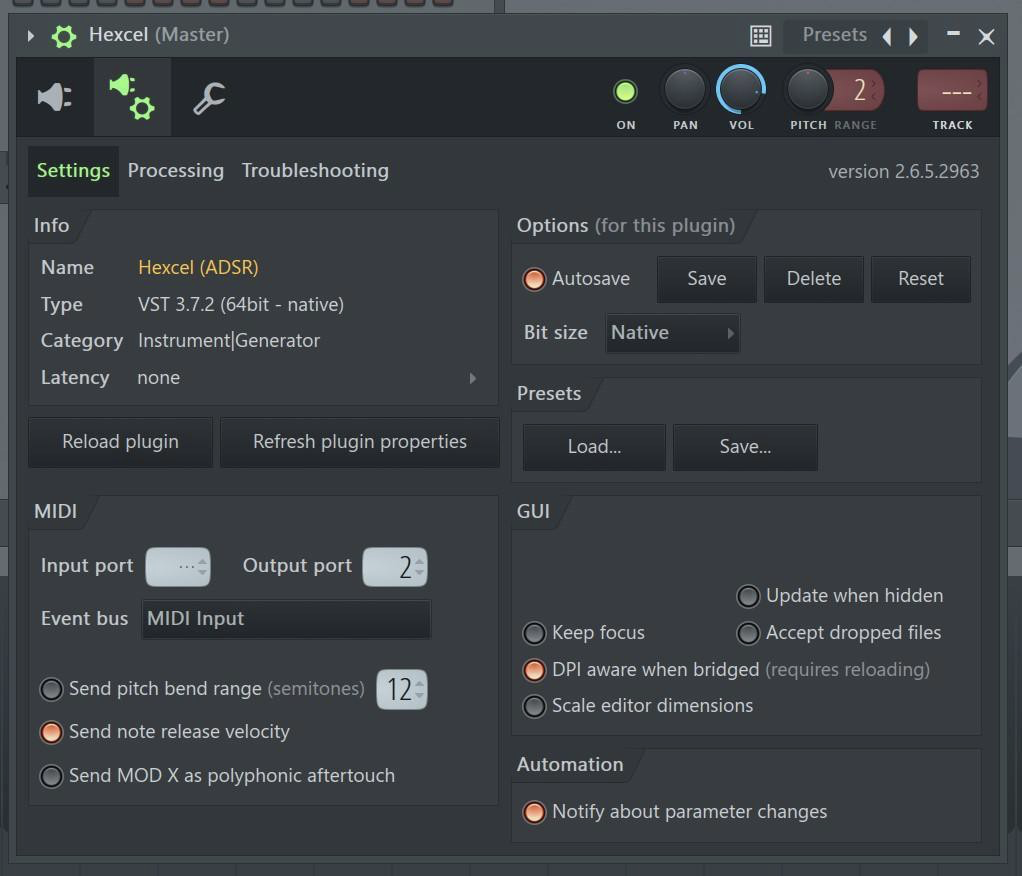Expand the Latency options arrow
This screenshot has width=1022, height=876.
473,378
